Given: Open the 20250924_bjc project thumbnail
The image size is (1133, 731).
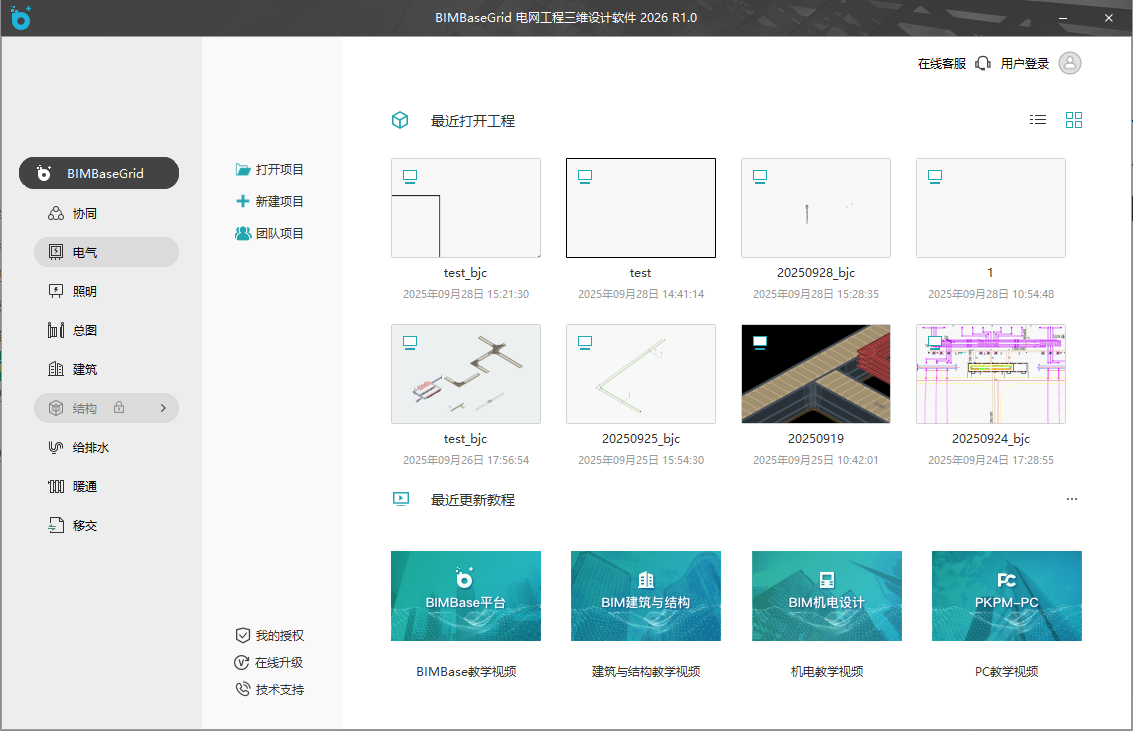Looking at the screenshot, I should [990, 374].
